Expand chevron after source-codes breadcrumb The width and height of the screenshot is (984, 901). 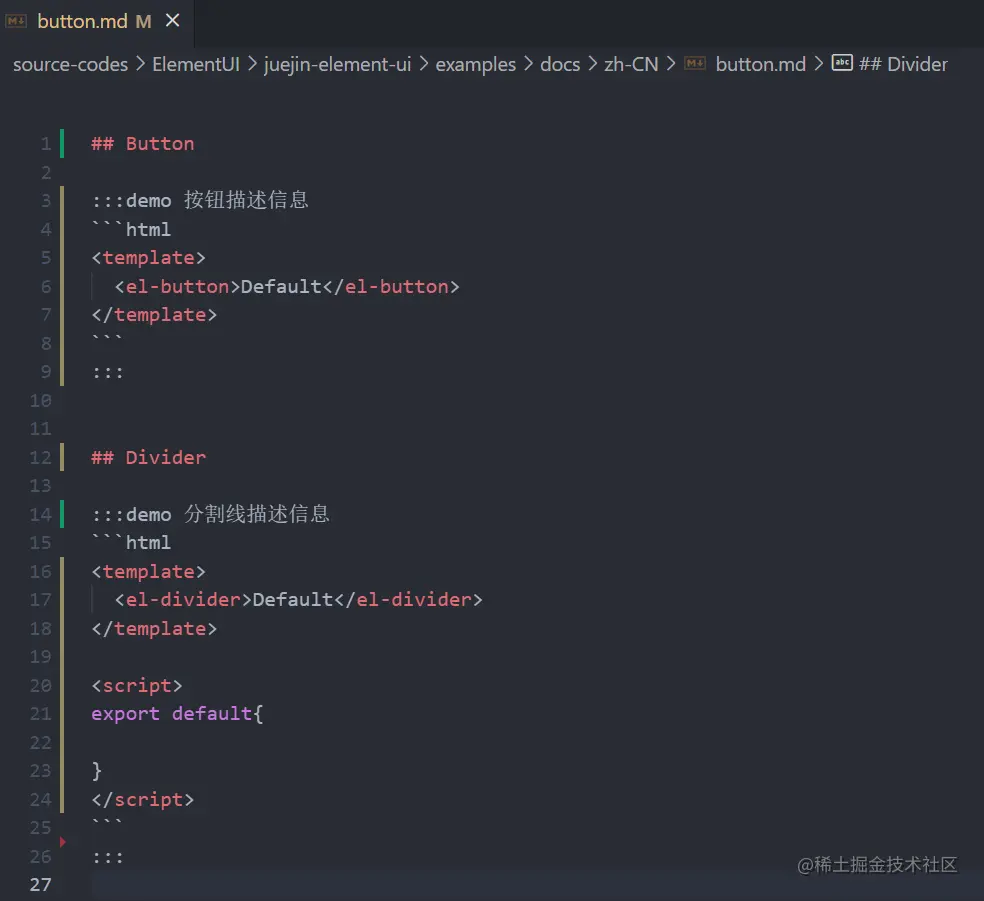tap(140, 64)
